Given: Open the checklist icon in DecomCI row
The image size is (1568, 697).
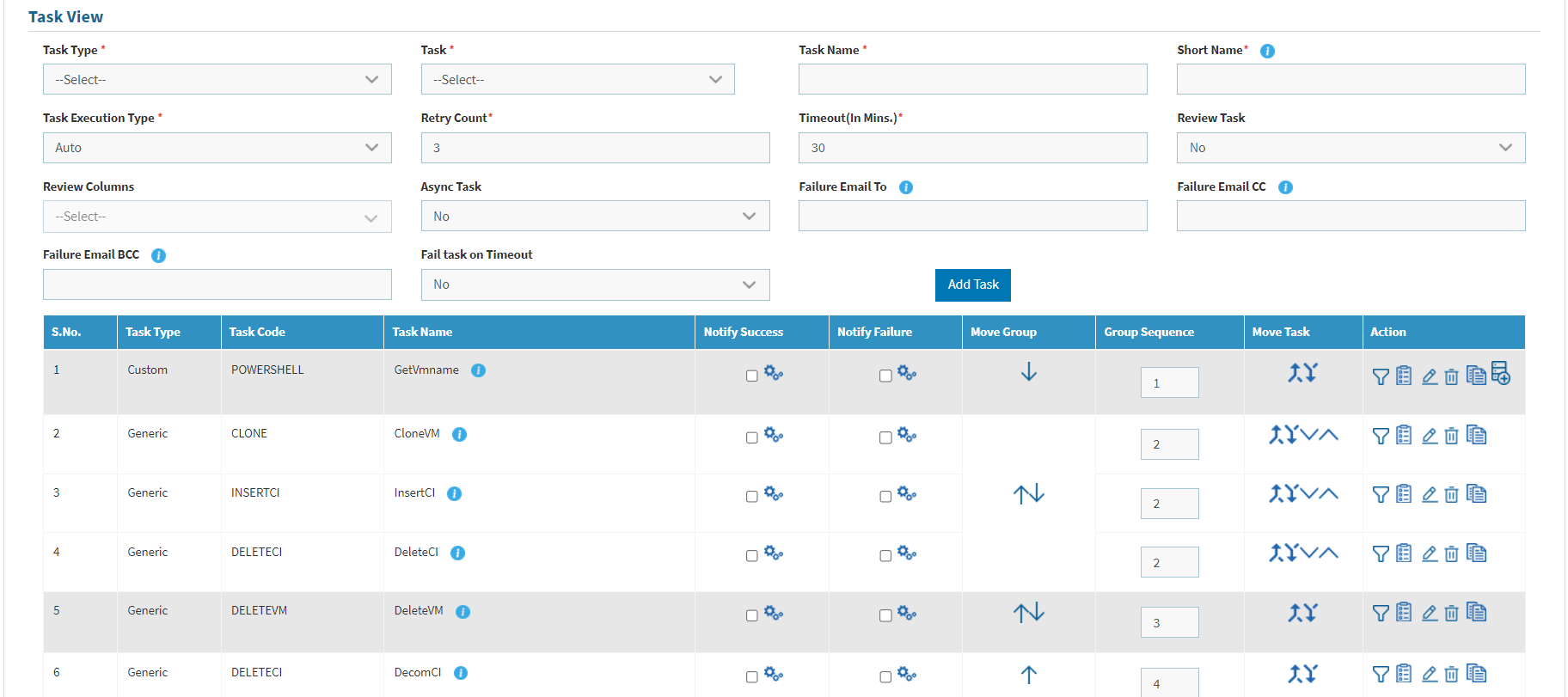Looking at the screenshot, I should click(x=1404, y=674).
